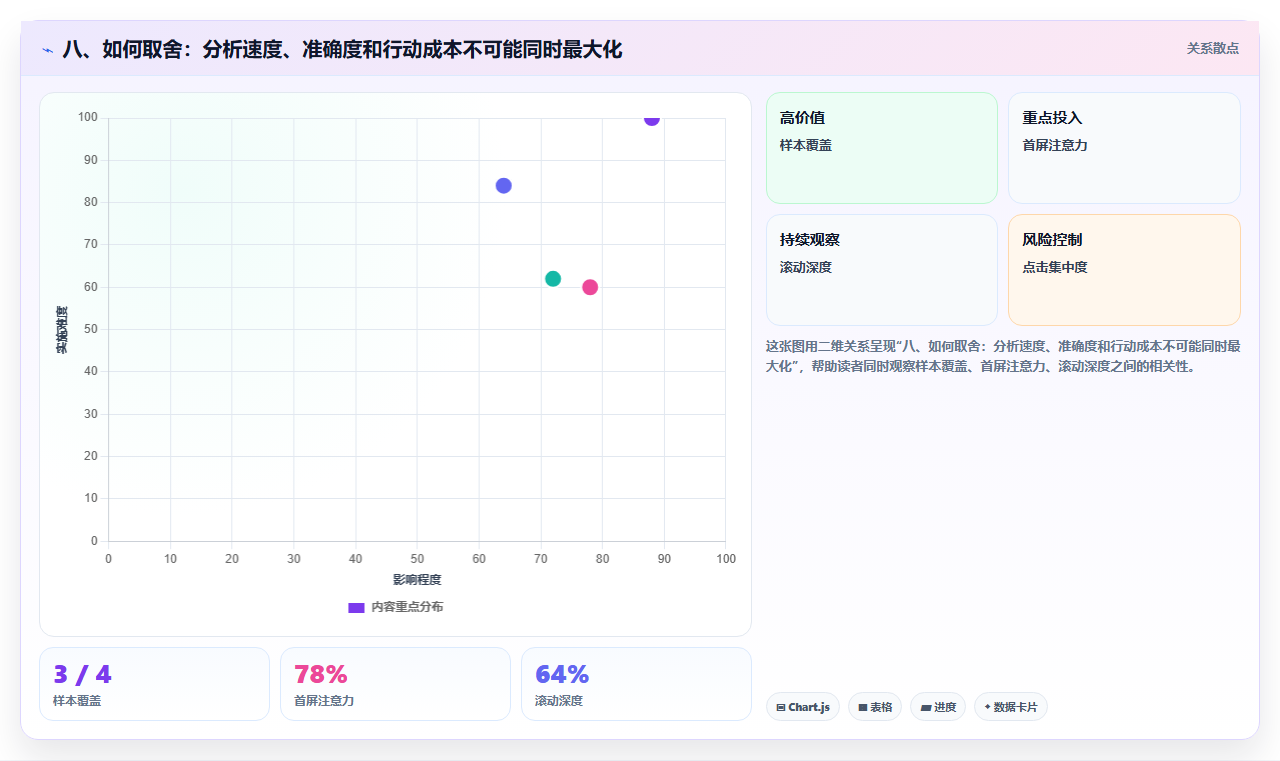Click the x-axis label 90
1280x761 pixels.
pos(664,559)
